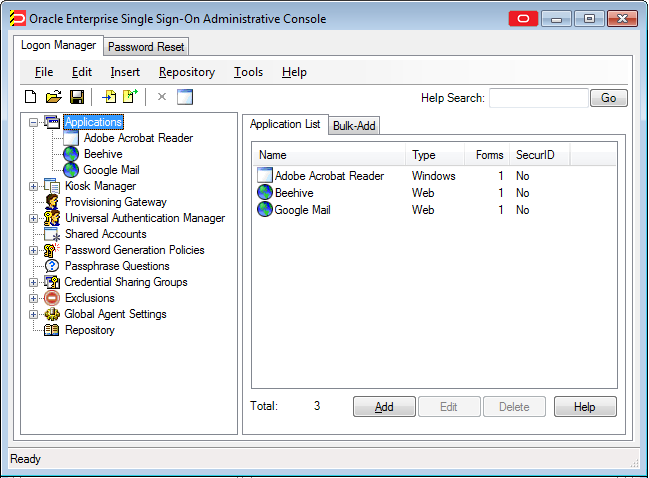The height and width of the screenshot is (478, 649).
Task: Click 'Windows' type cell for Adobe row
Action: click(433, 176)
